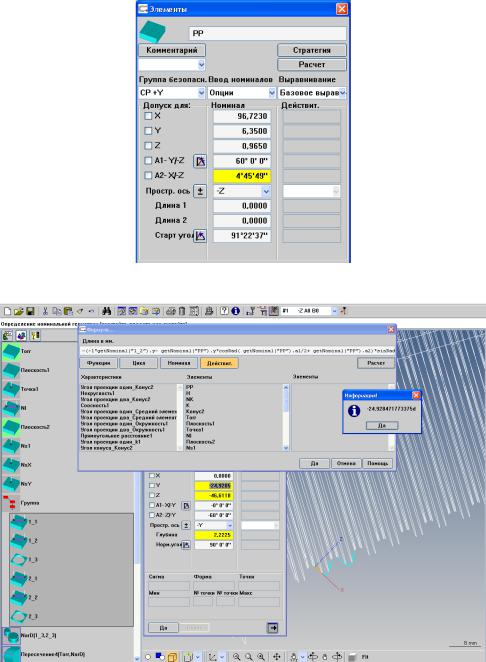Select the radio circle in bottom toolbar
Screen dimensions: 486x662
coord(148,657)
